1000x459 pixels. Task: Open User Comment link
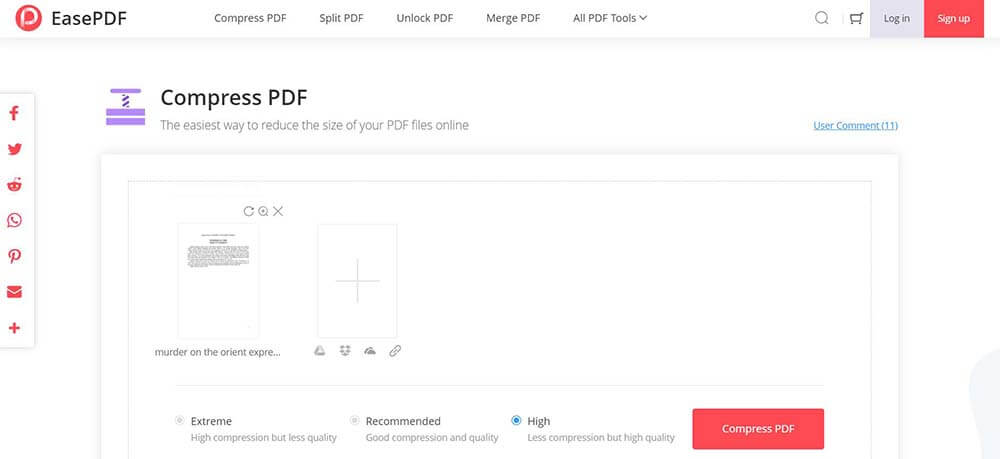pyautogui.click(x=855, y=125)
